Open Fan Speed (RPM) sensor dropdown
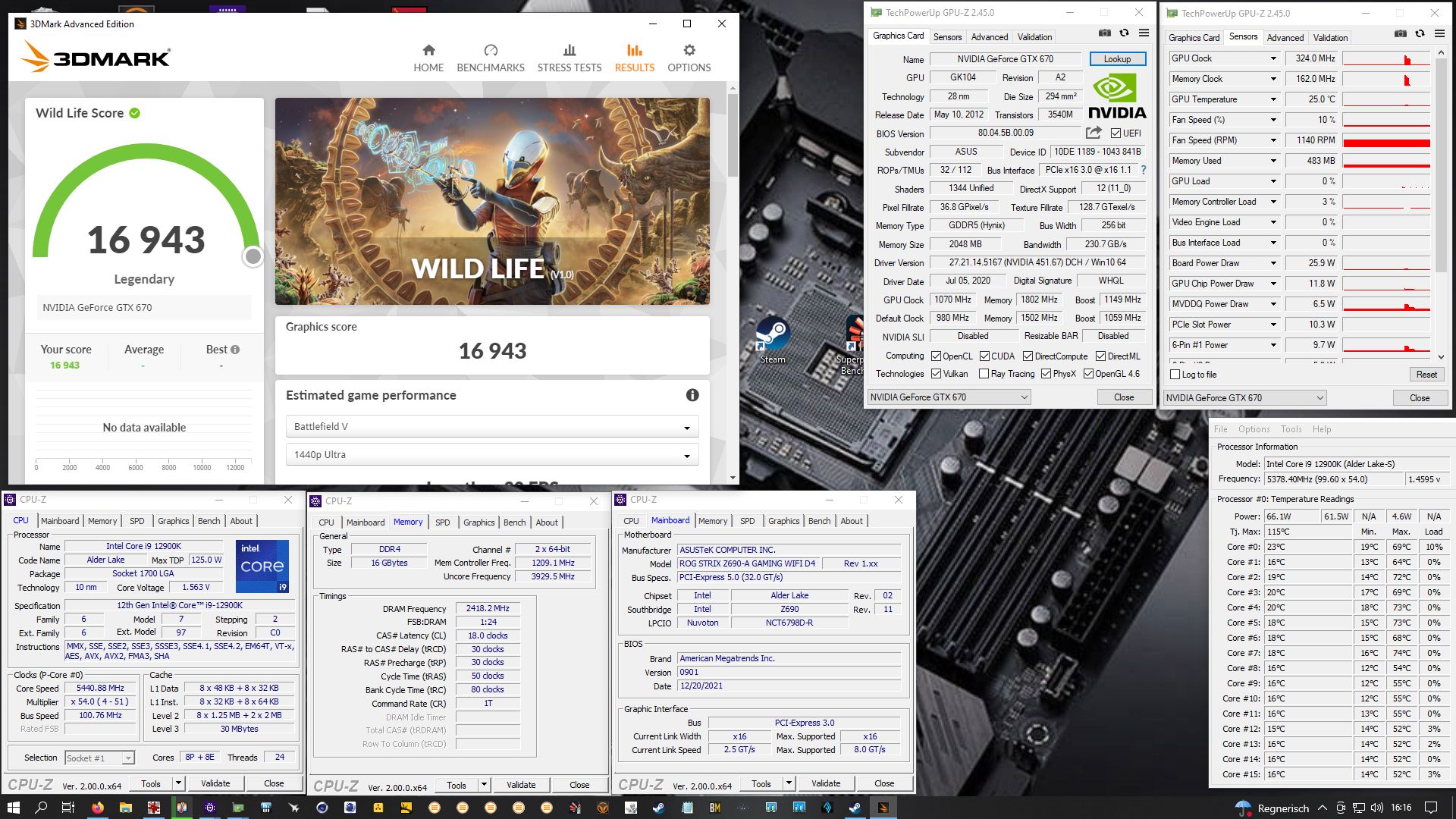This screenshot has height=819, width=1456. 1273,140
